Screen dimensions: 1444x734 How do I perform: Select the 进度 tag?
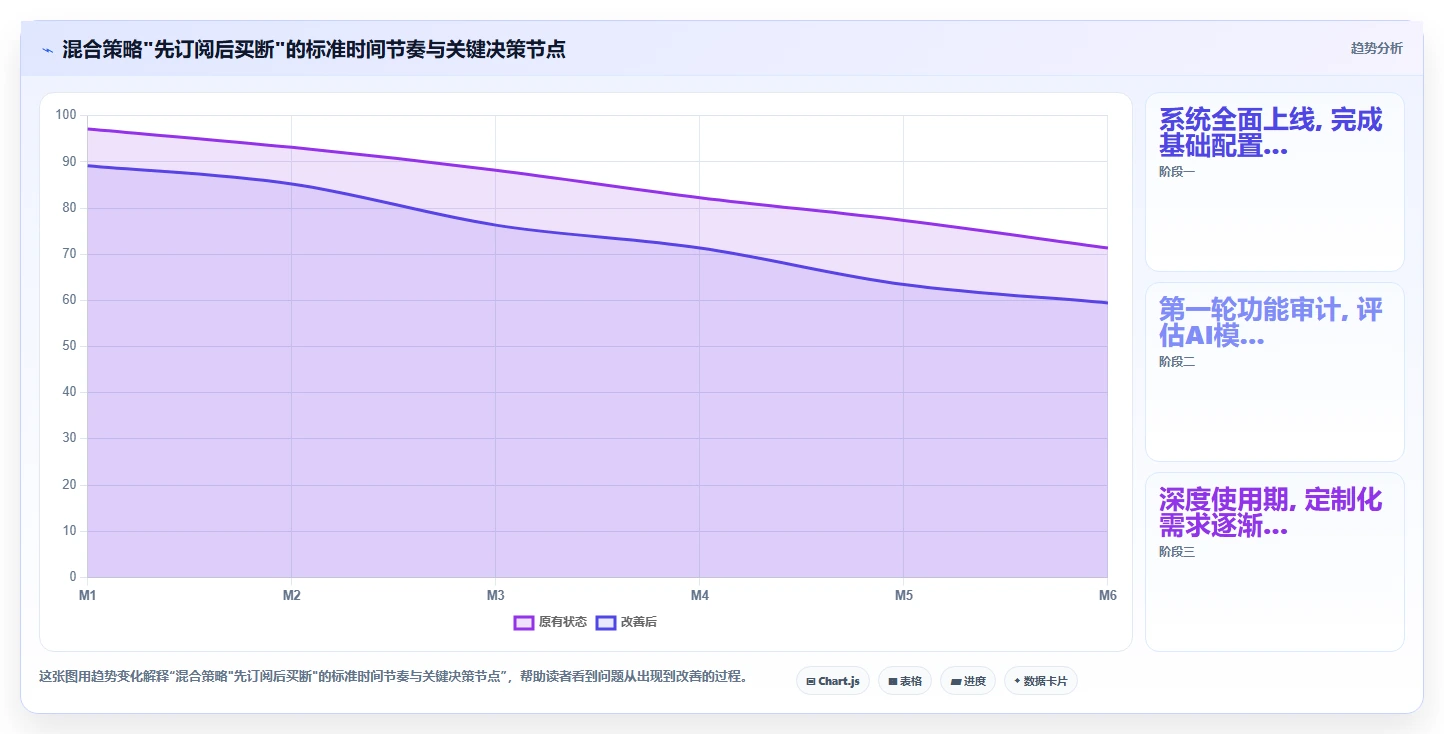click(x=968, y=681)
